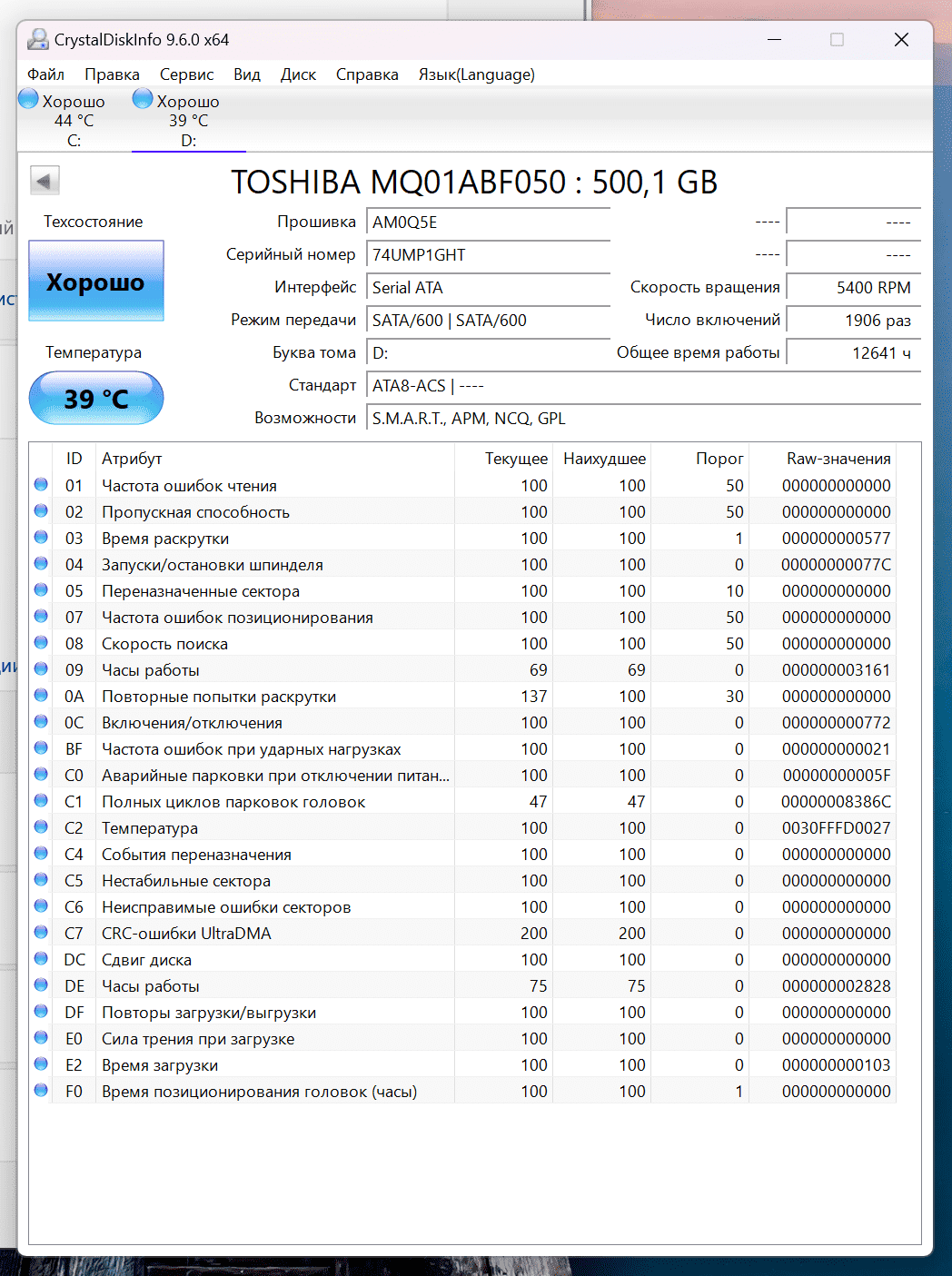
Task: Open the Язык(Language) menu
Action: click(x=476, y=74)
